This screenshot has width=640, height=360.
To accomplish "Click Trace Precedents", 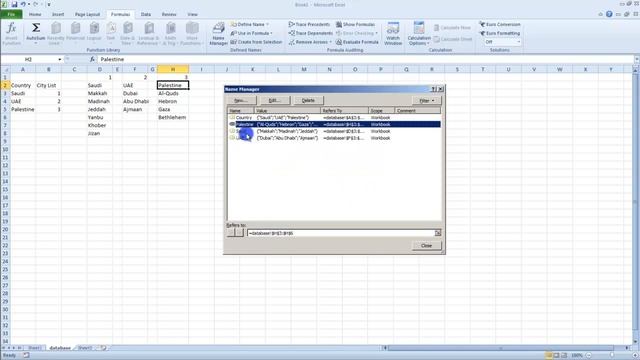I will (x=309, y=24).
